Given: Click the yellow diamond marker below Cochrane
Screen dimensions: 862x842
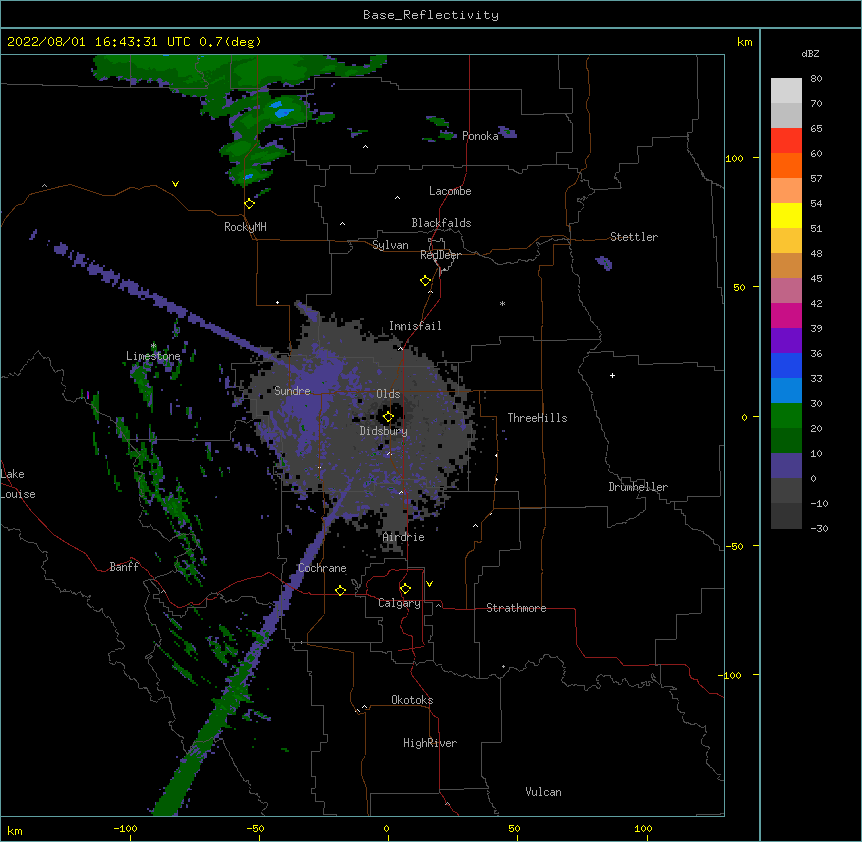Looking at the screenshot, I should [x=340, y=590].
